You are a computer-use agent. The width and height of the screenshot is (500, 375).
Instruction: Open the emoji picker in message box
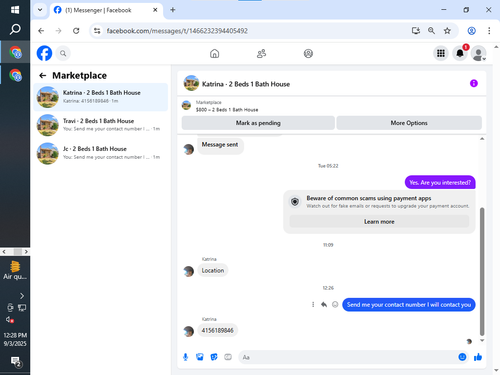[x=462, y=357]
